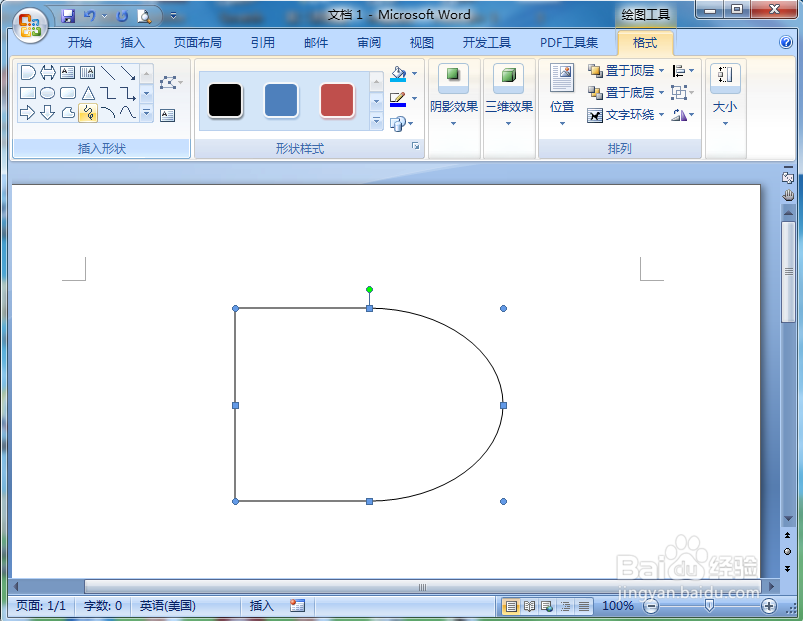Apply the red shape style swatch
The height and width of the screenshot is (621, 803).
click(336, 100)
